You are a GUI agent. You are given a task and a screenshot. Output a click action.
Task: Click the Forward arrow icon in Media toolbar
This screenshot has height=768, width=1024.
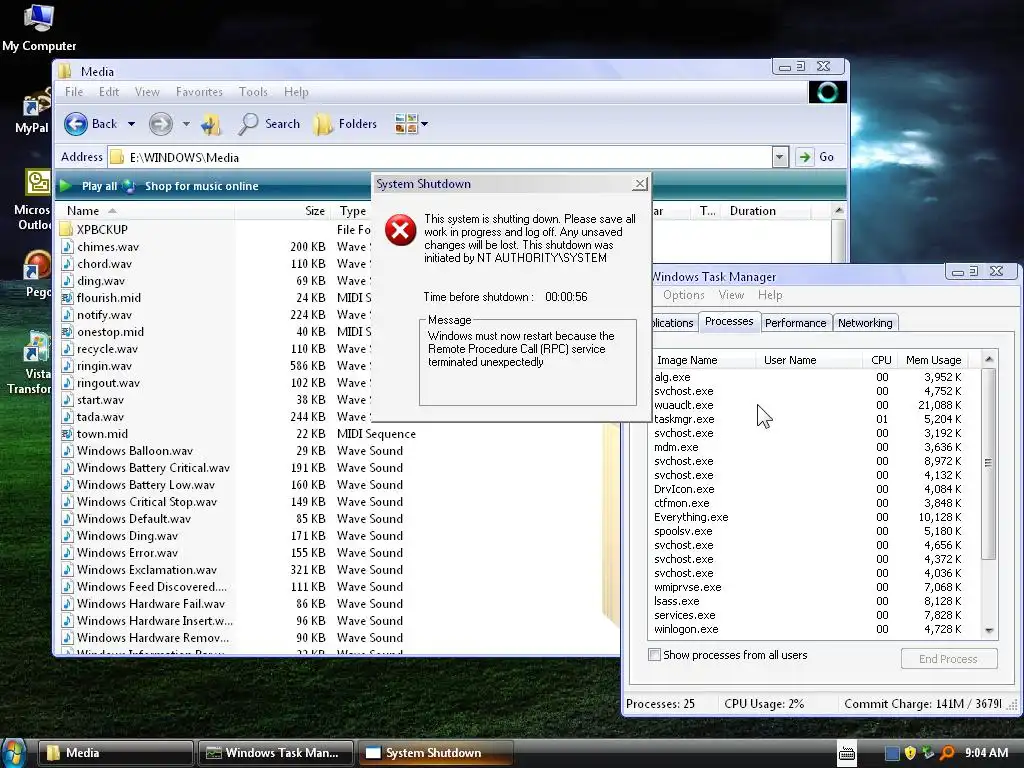pyautogui.click(x=161, y=124)
